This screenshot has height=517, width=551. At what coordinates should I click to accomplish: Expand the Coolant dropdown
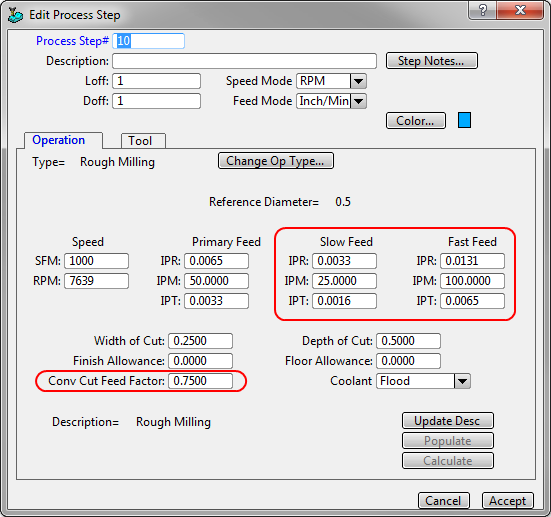(462, 381)
